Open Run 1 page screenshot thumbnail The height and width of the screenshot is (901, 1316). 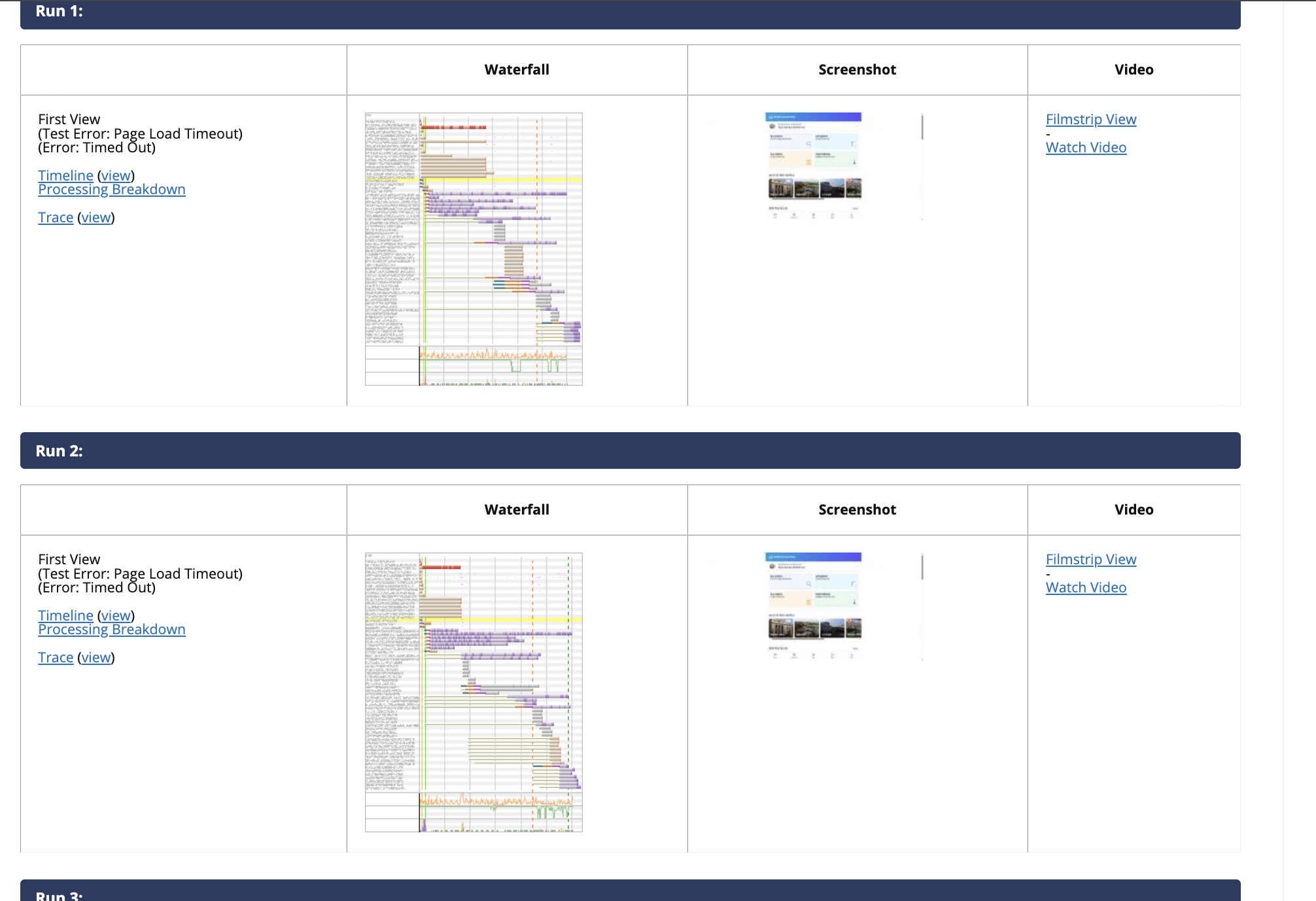(x=813, y=166)
